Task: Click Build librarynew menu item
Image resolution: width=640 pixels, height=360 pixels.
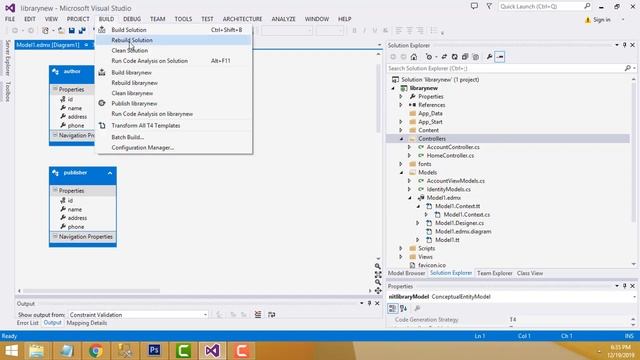Action: click(x=174, y=72)
